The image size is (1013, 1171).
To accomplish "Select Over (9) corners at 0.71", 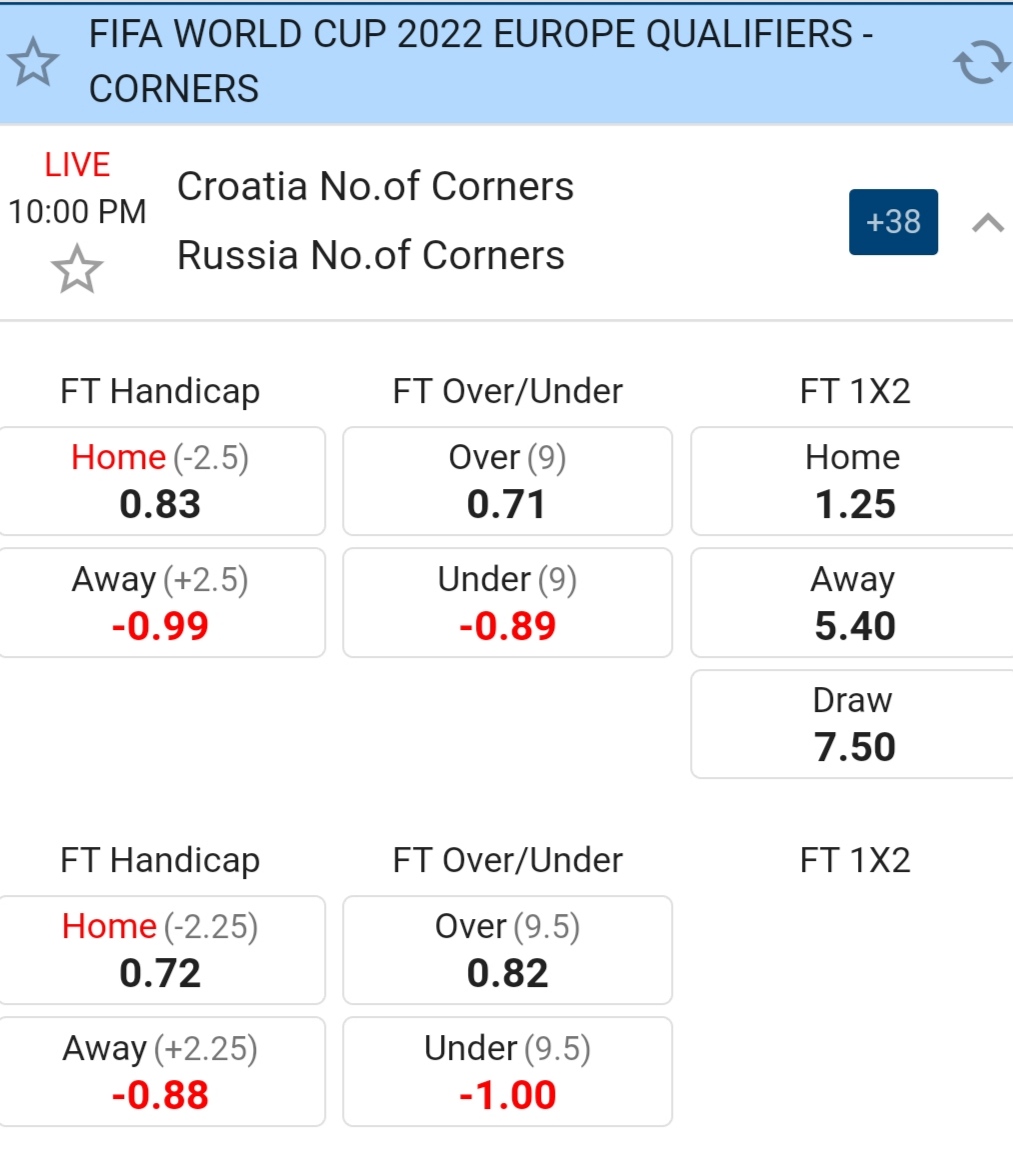I will pyautogui.click(x=507, y=482).
